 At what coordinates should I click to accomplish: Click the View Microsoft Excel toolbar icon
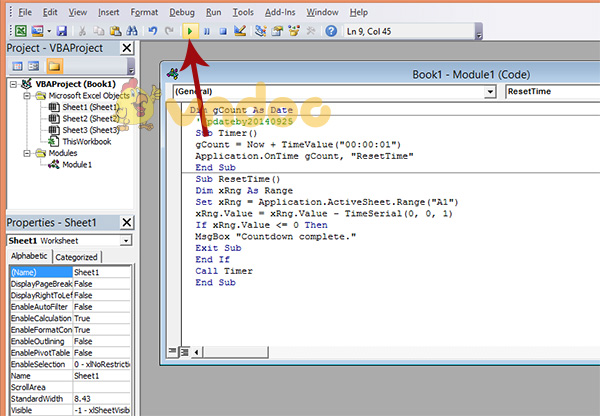tap(21, 31)
